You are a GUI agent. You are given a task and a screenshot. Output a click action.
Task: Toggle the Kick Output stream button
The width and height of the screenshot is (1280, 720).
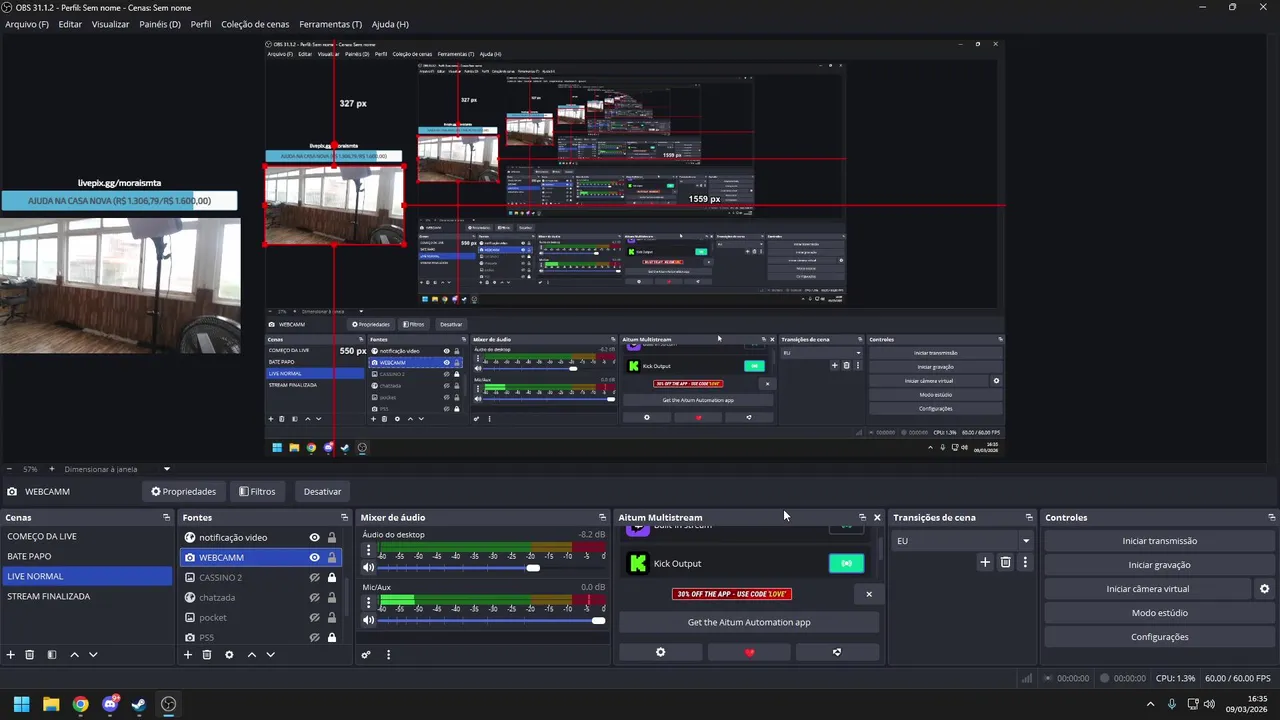(846, 563)
